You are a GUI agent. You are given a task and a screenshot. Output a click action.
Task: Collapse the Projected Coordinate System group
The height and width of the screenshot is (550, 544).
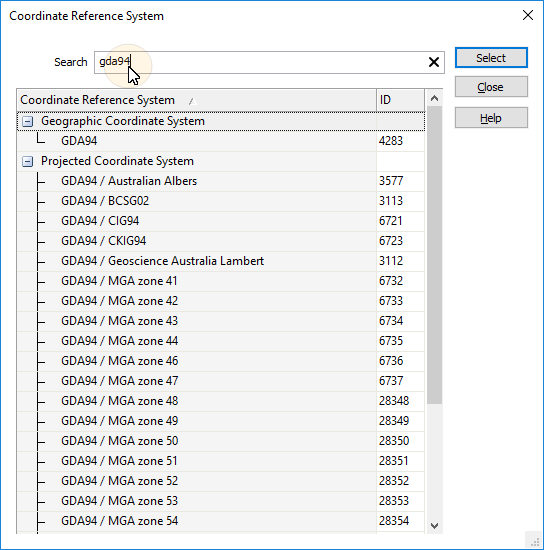click(27, 161)
